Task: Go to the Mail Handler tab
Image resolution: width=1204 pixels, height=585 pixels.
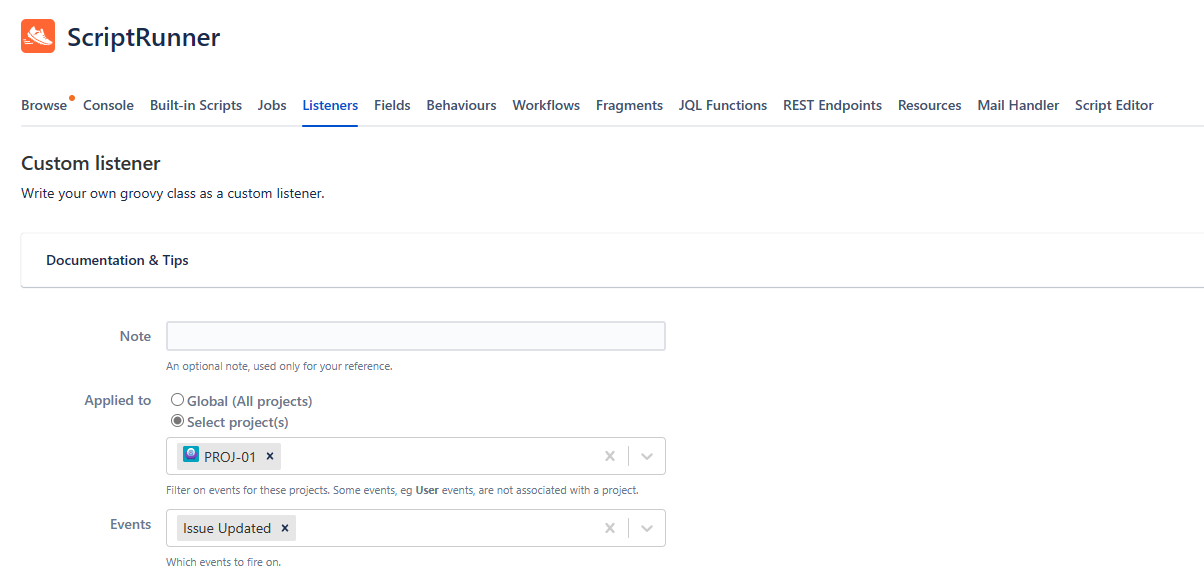Action: click(x=1018, y=105)
